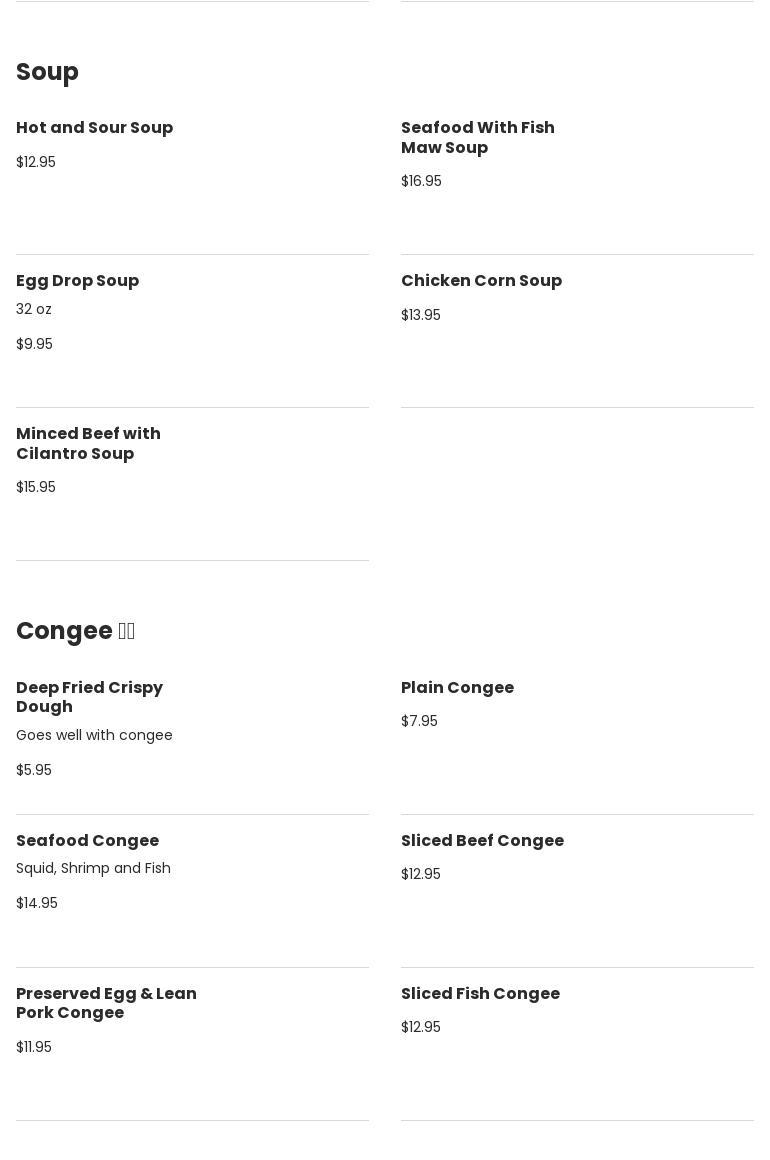Screen dimensions: 770x1160
Task: Click the $16.95 price
Action: coord(421,181)
